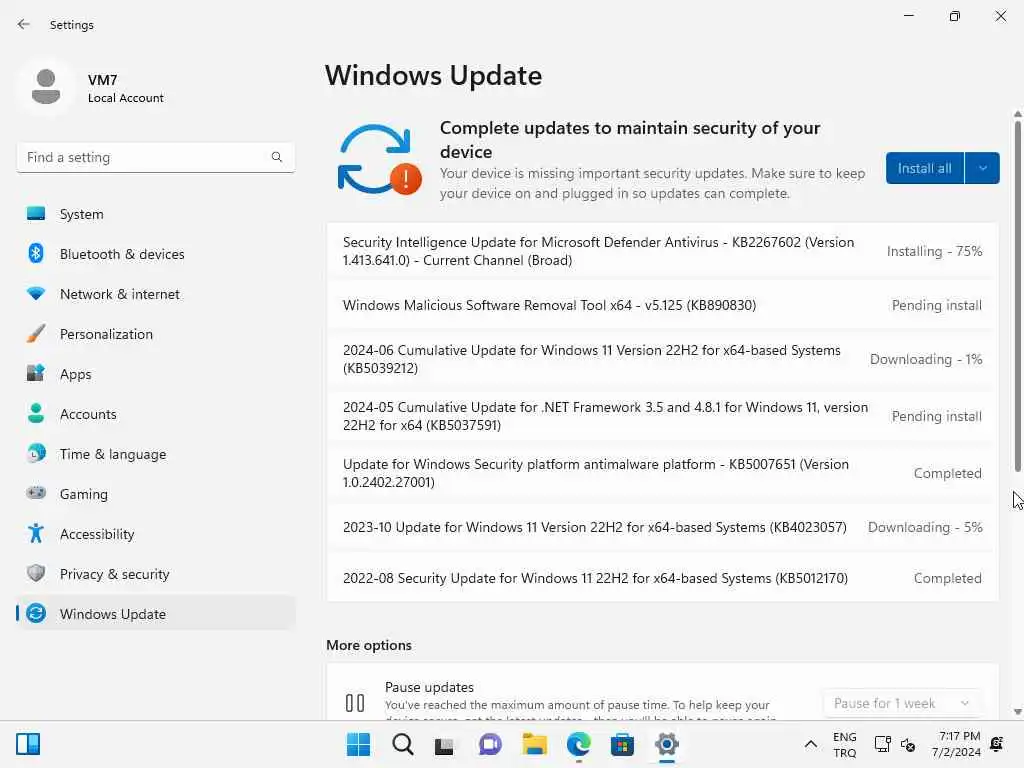The image size is (1024, 768).
Task: Open the Network & internet wifi icon
Action: click(36, 294)
